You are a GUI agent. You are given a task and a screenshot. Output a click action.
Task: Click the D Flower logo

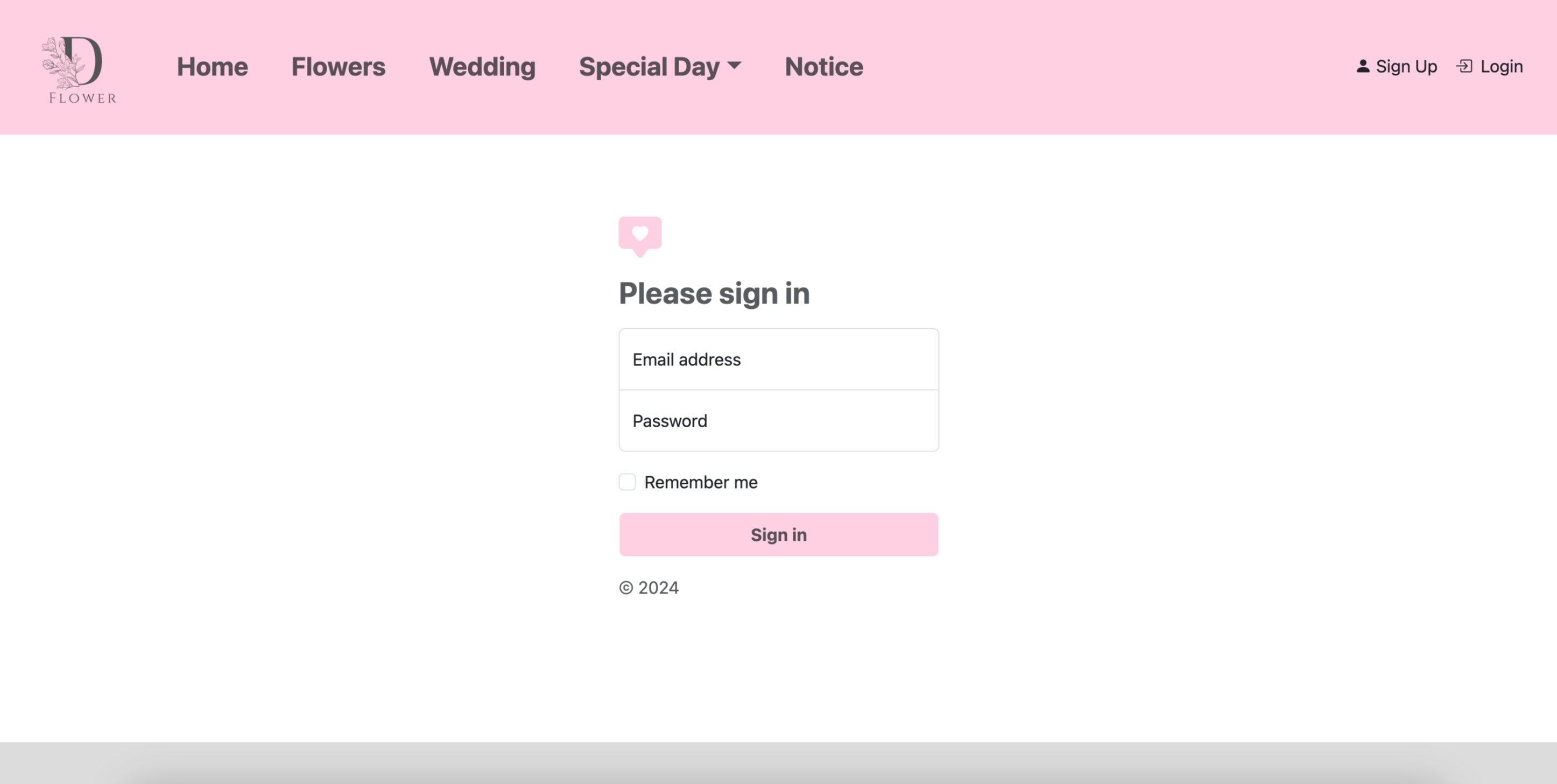pos(79,68)
